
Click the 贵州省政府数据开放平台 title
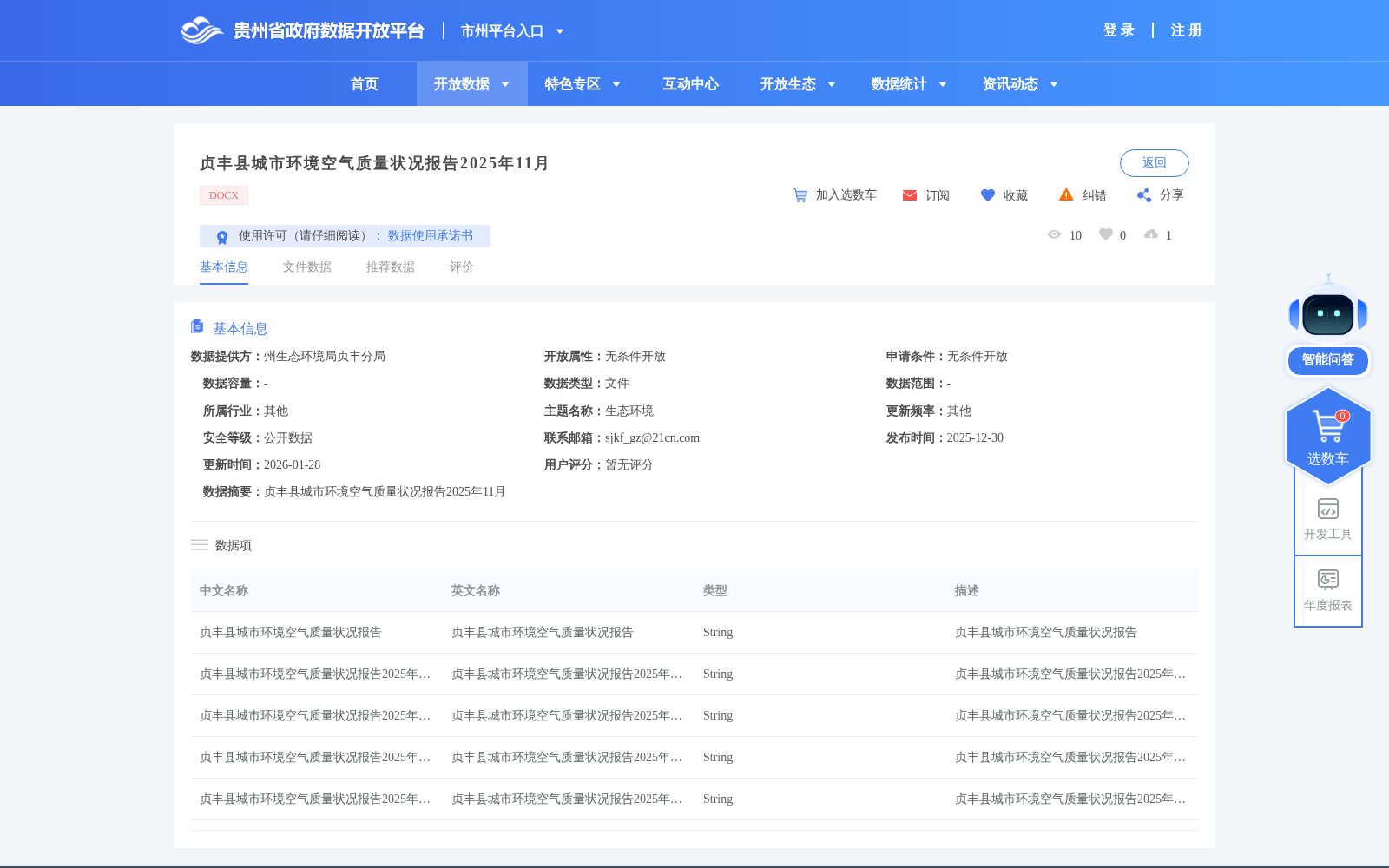(x=329, y=31)
